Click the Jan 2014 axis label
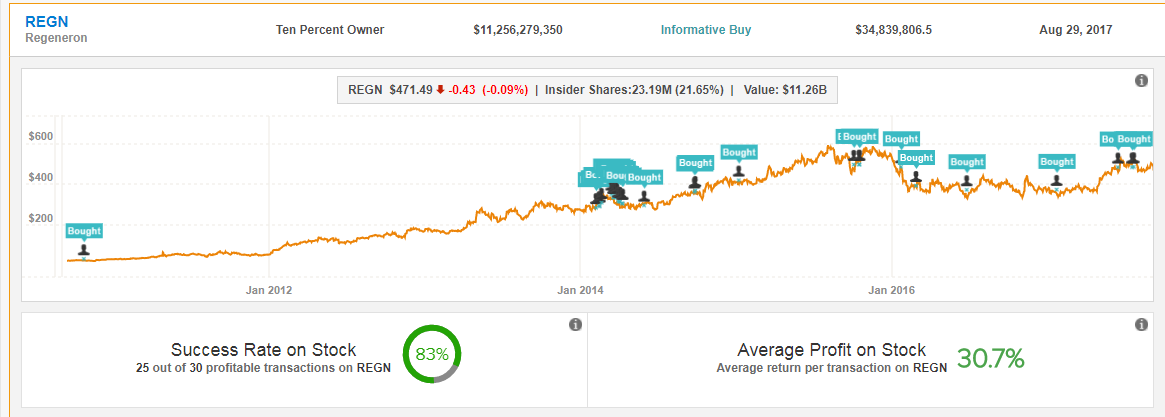The height and width of the screenshot is (417, 1165). (580, 290)
